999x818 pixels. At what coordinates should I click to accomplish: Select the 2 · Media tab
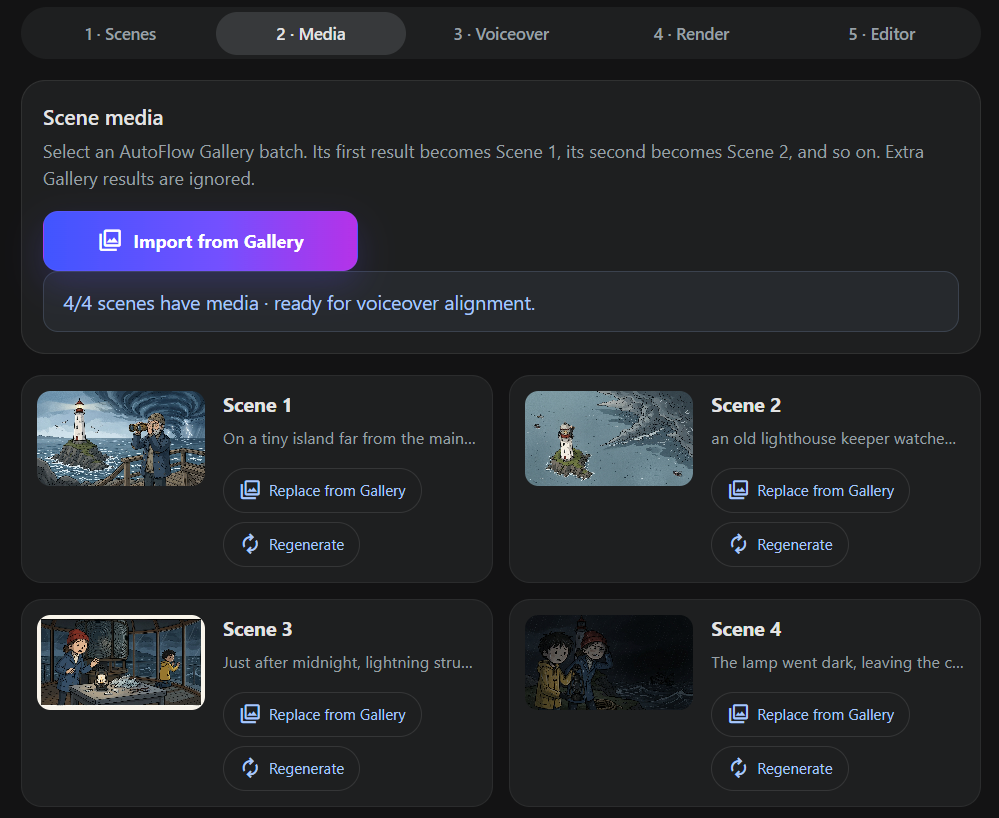pos(311,34)
